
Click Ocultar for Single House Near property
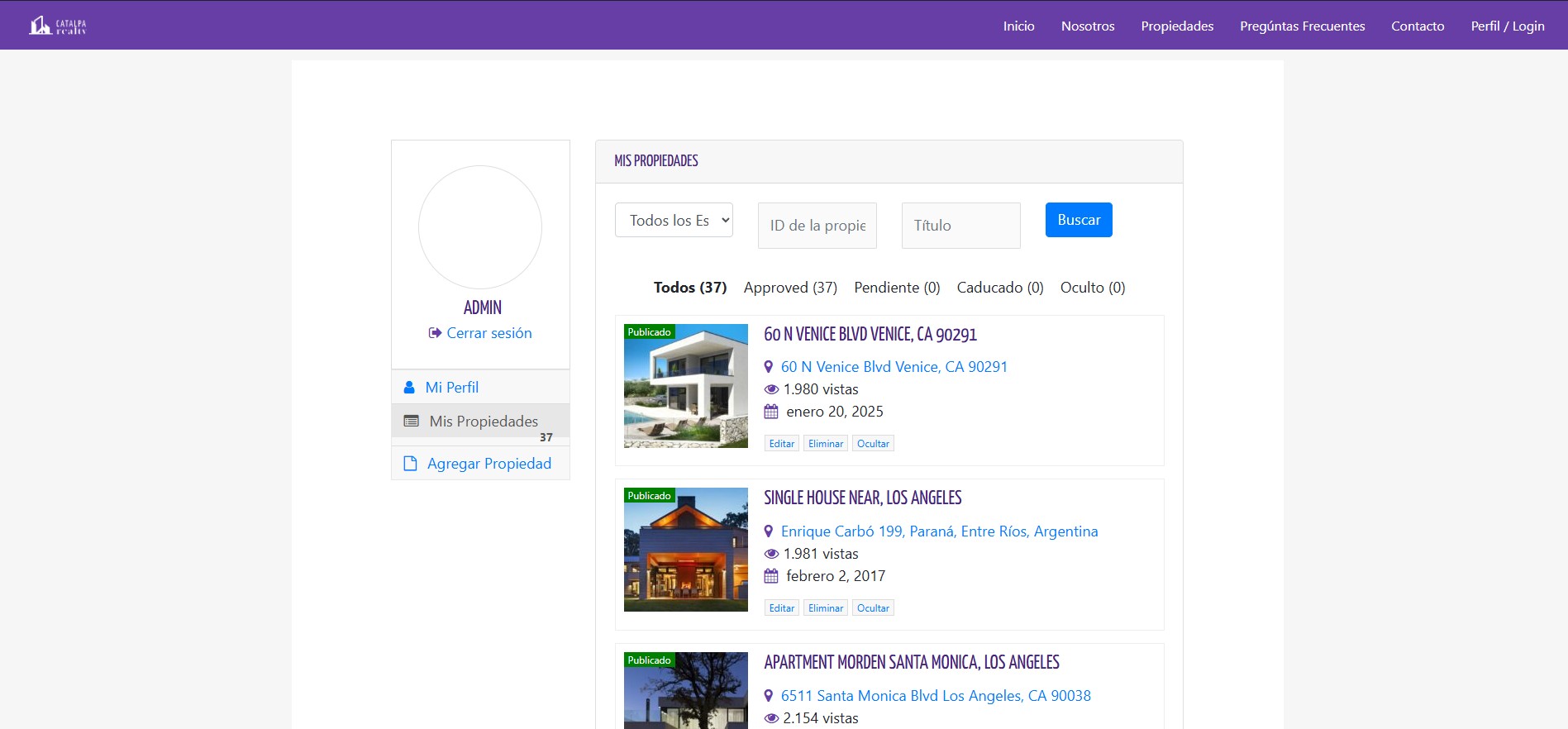[x=873, y=608]
